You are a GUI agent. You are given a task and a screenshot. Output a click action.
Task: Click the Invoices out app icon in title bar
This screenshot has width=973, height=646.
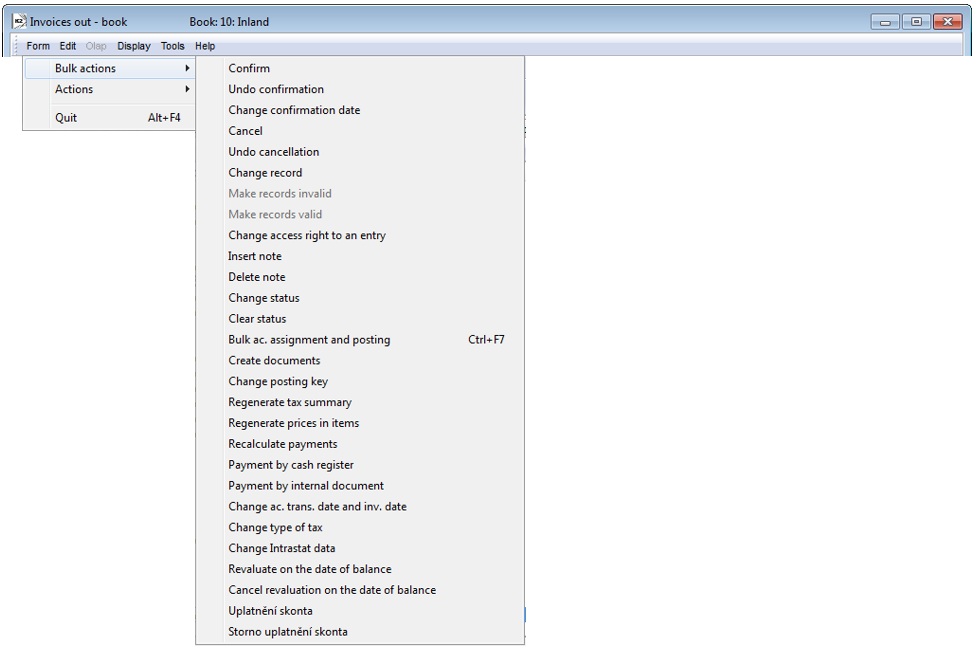click(19, 21)
